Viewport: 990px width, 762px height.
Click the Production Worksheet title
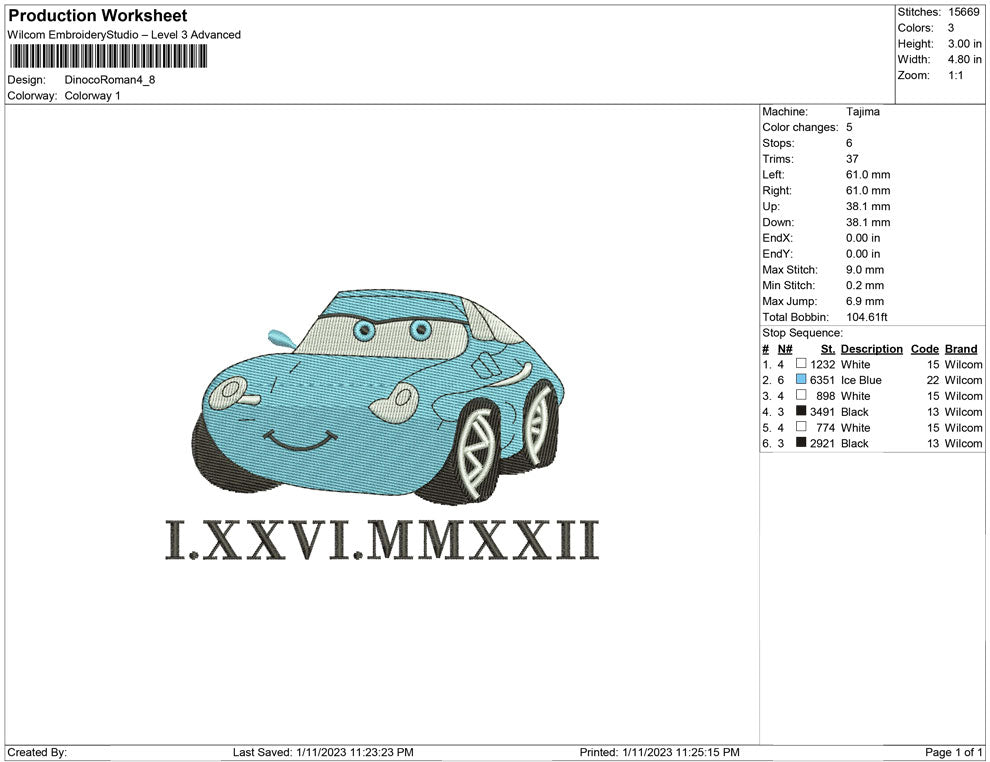click(98, 15)
